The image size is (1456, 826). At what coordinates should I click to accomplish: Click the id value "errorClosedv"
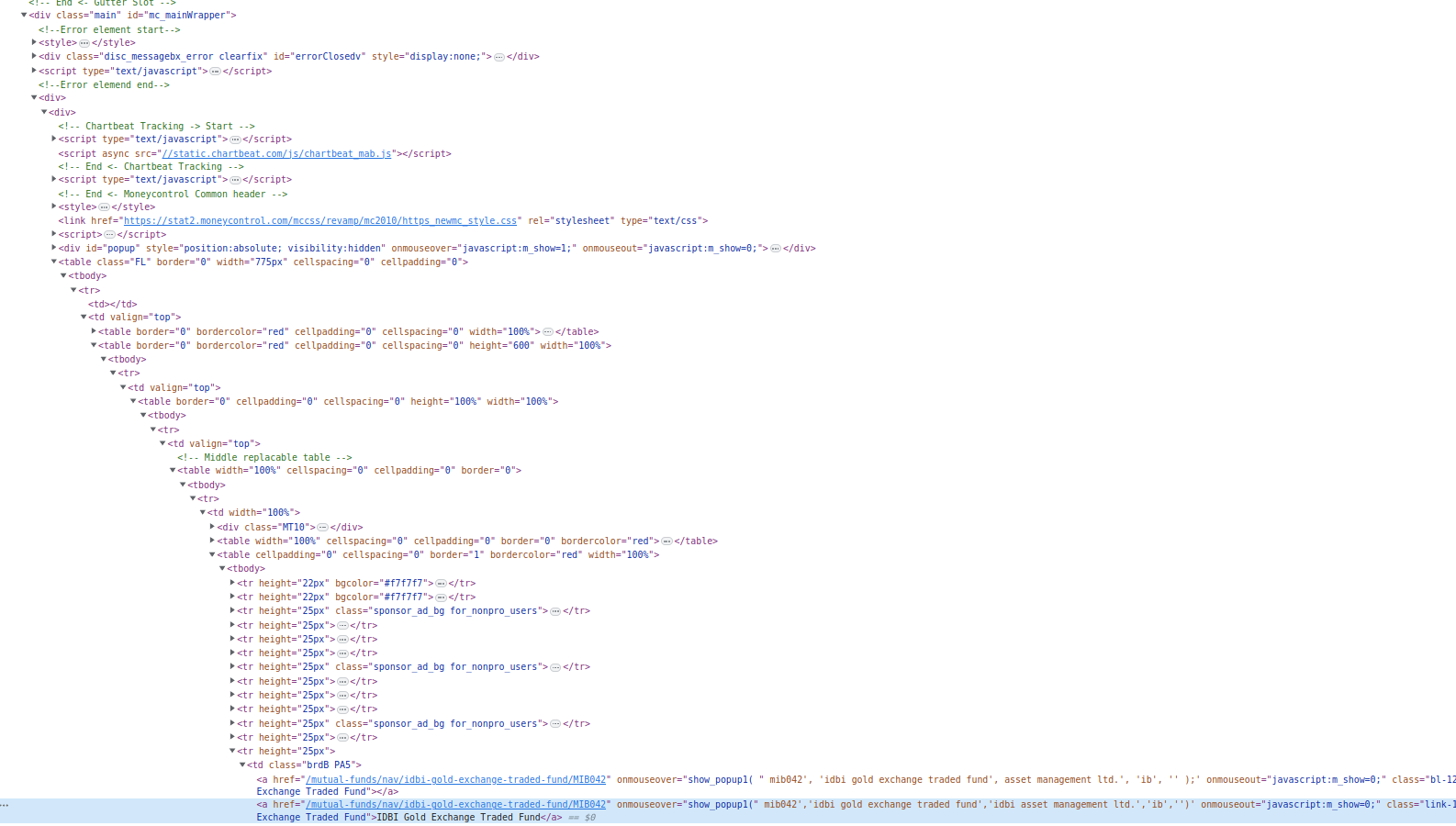coord(326,56)
